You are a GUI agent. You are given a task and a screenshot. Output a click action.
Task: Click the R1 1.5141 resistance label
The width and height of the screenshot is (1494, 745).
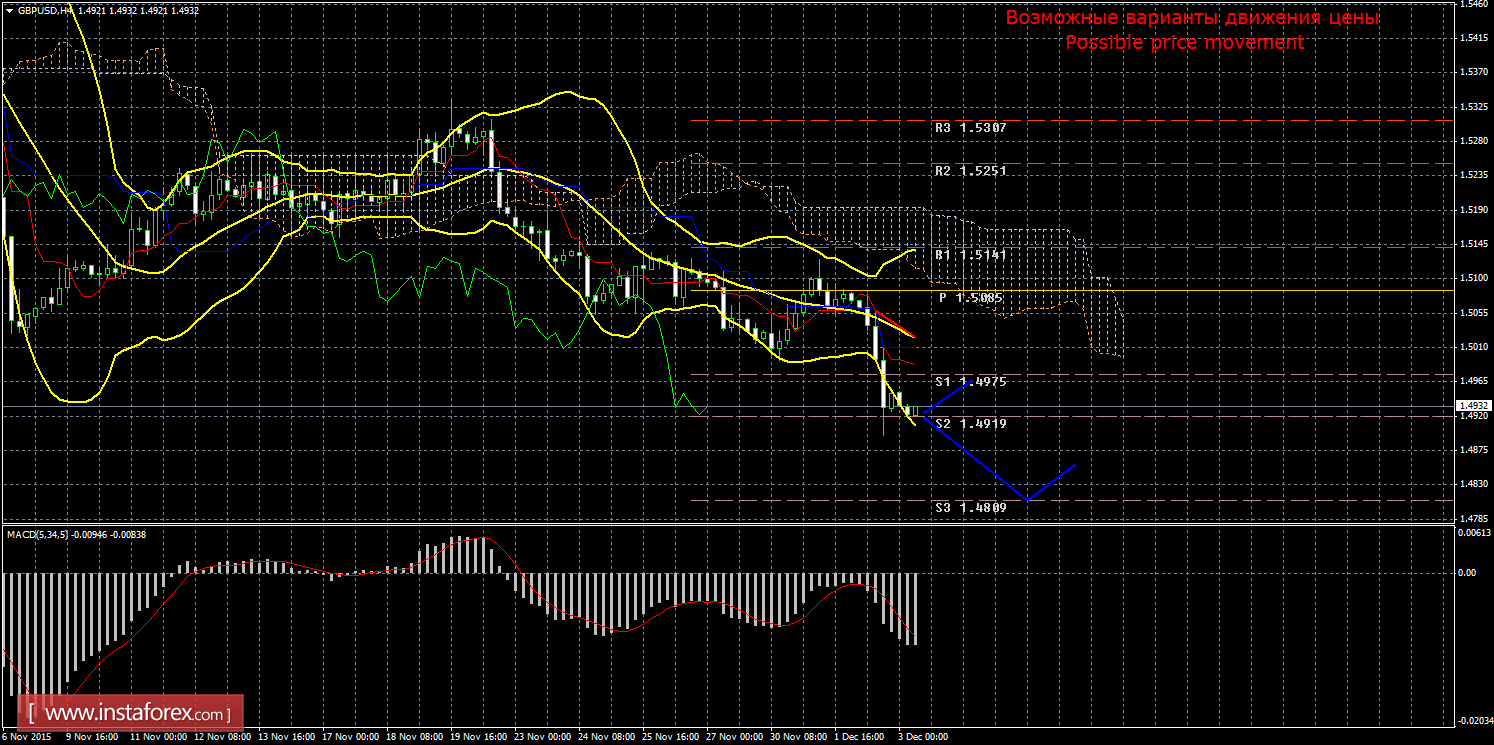970,255
